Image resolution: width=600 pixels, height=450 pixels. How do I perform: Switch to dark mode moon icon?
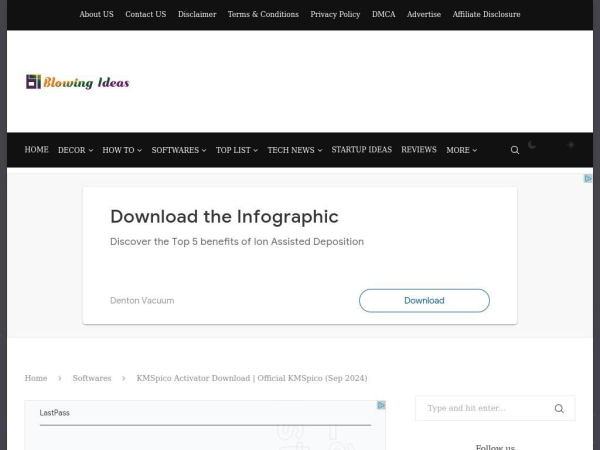click(532, 145)
